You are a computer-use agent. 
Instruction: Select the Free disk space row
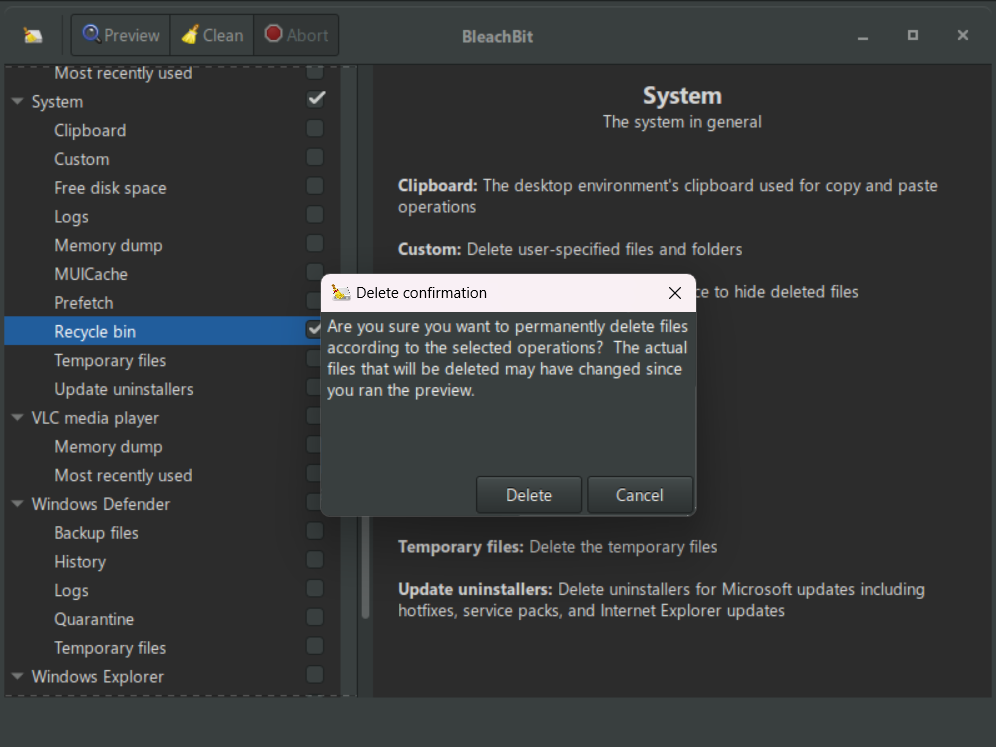[x=172, y=188]
